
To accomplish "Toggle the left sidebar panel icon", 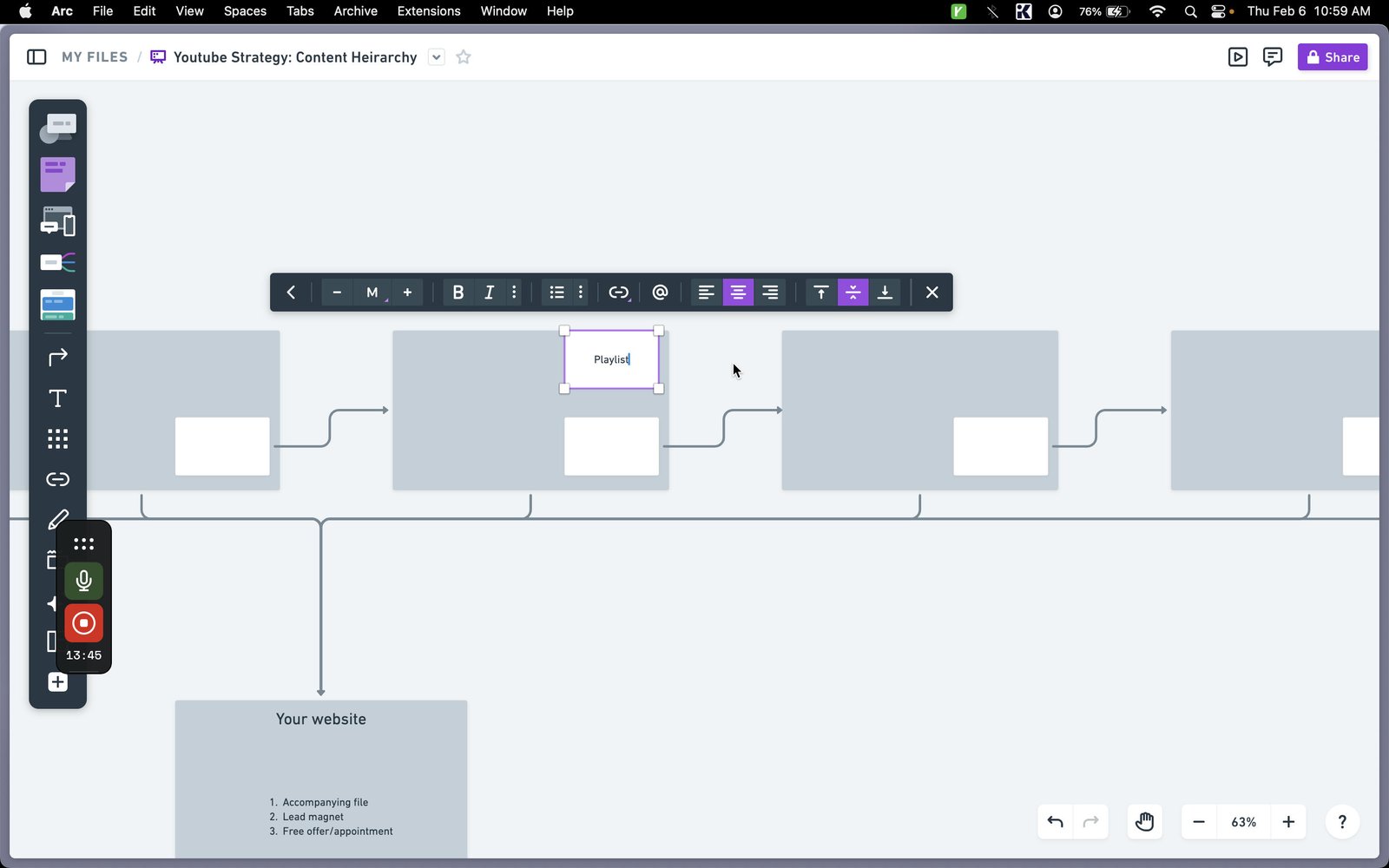I will 36,57.
